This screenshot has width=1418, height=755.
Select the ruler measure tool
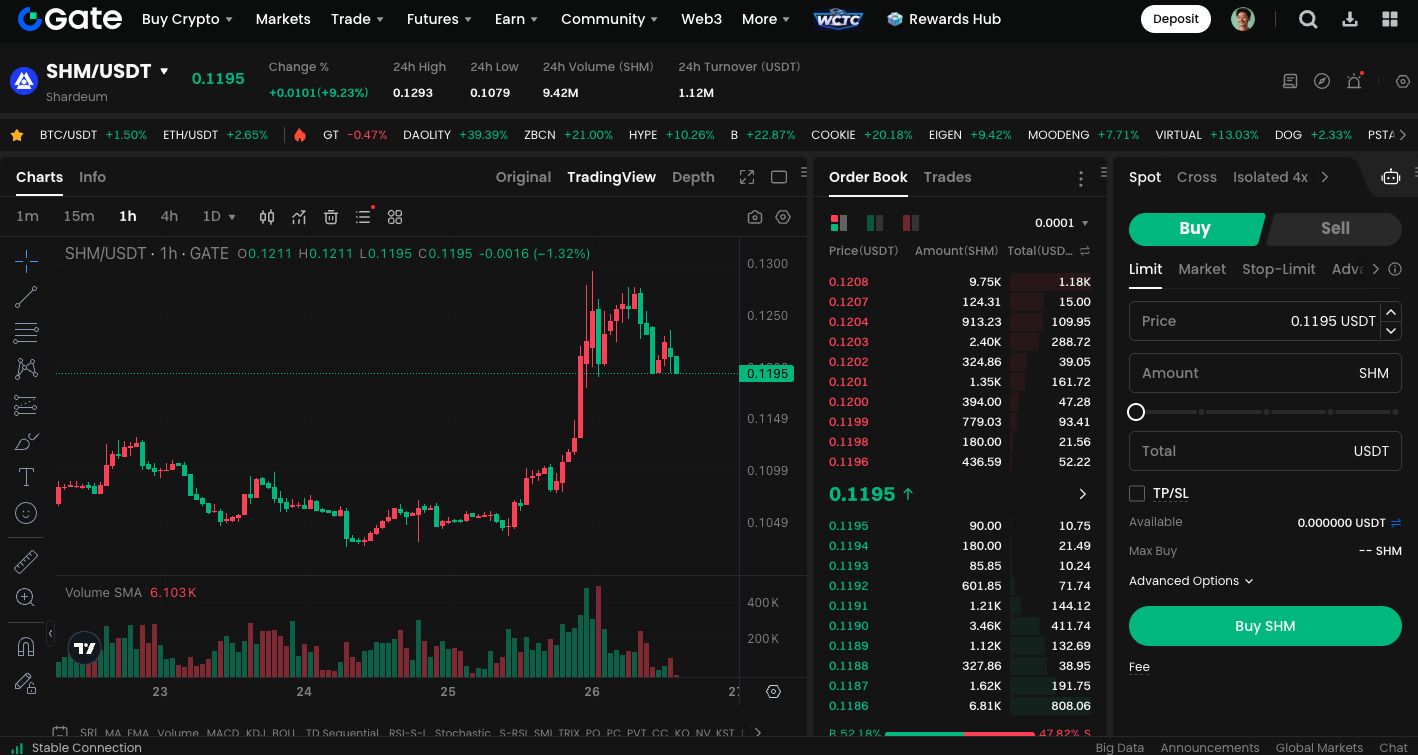(25, 560)
